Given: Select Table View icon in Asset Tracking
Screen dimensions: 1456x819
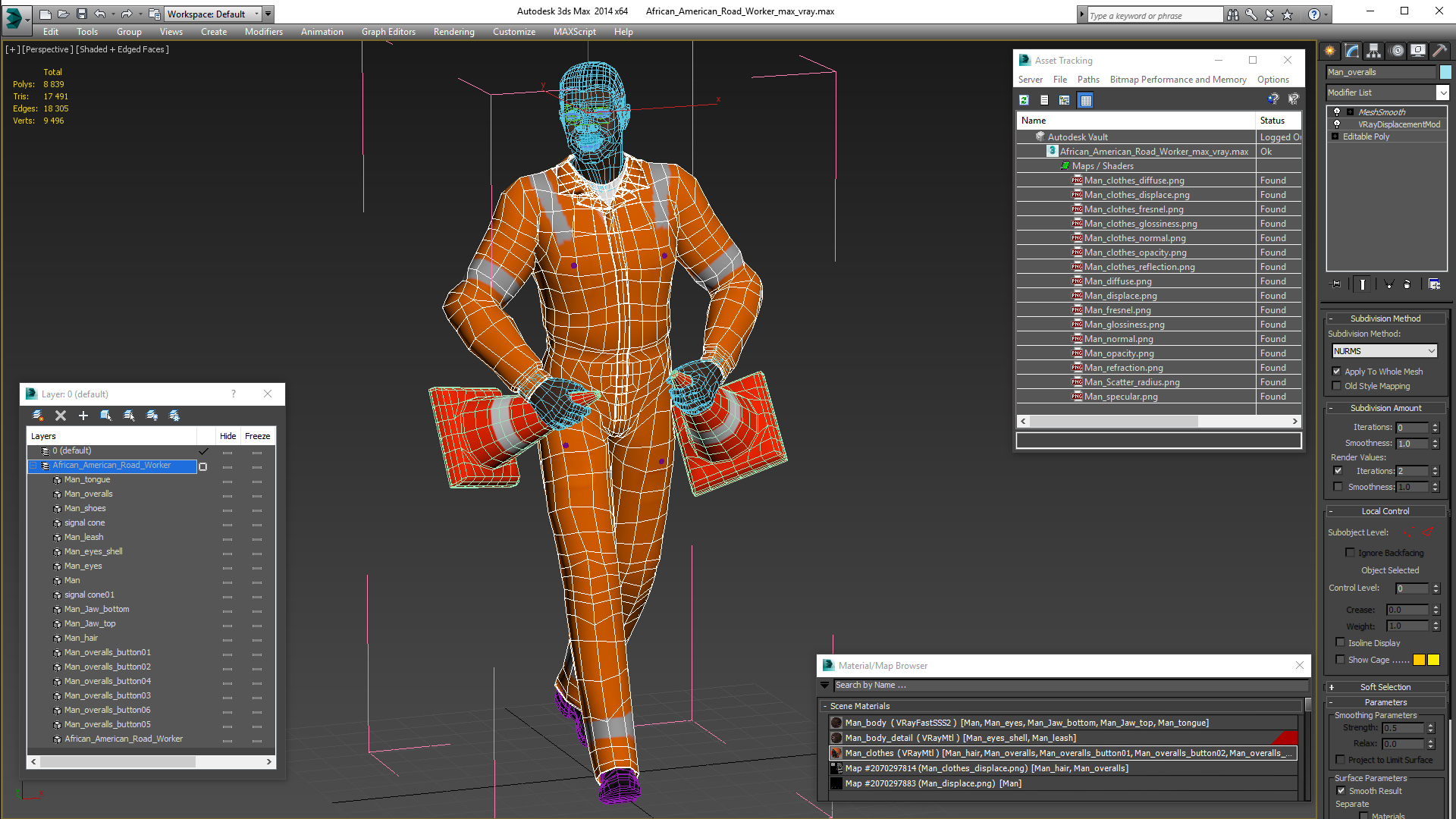Looking at the screenshot, I should click(x=1086, y=100).
